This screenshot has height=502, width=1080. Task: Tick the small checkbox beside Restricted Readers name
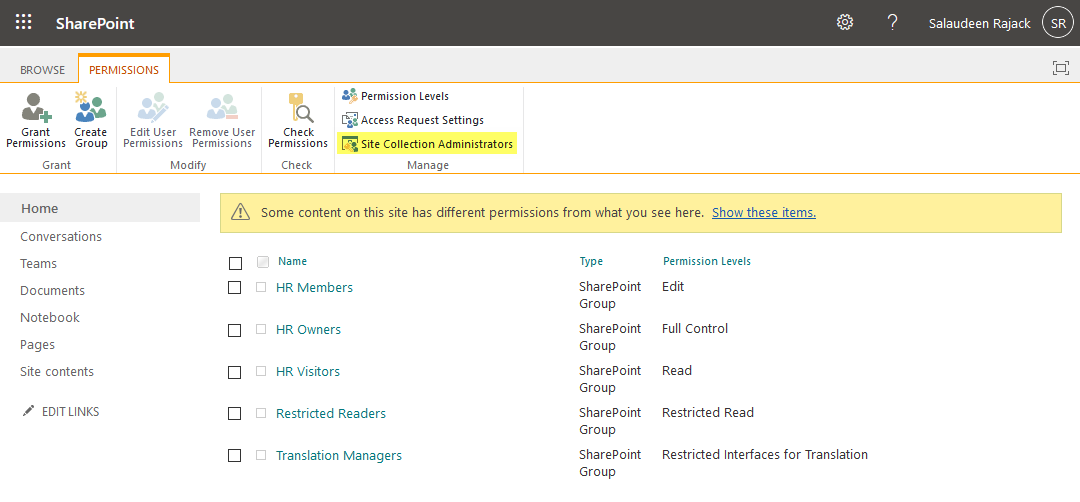(x=261, y=413)
